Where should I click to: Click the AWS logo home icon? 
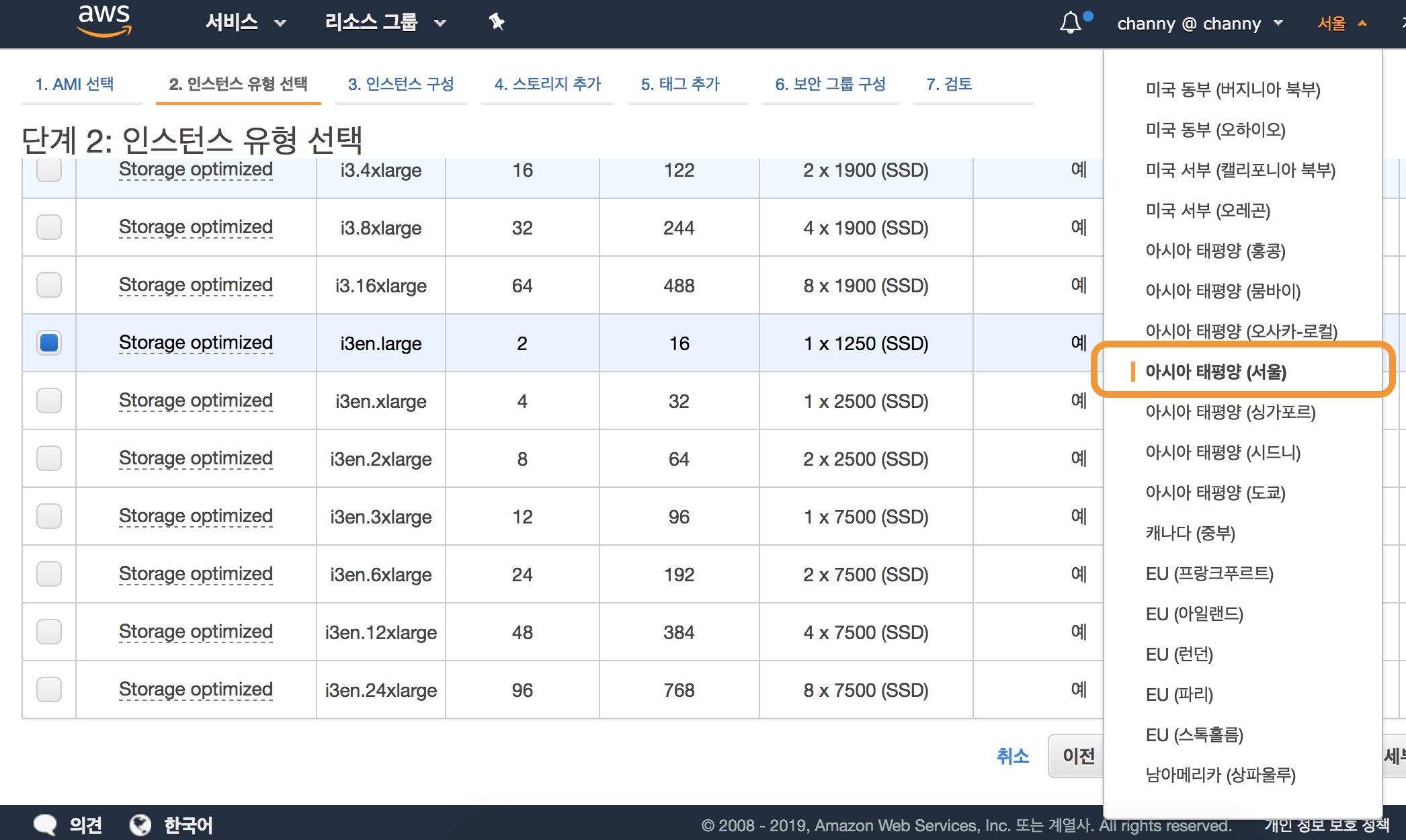click(x=104, y=20)
